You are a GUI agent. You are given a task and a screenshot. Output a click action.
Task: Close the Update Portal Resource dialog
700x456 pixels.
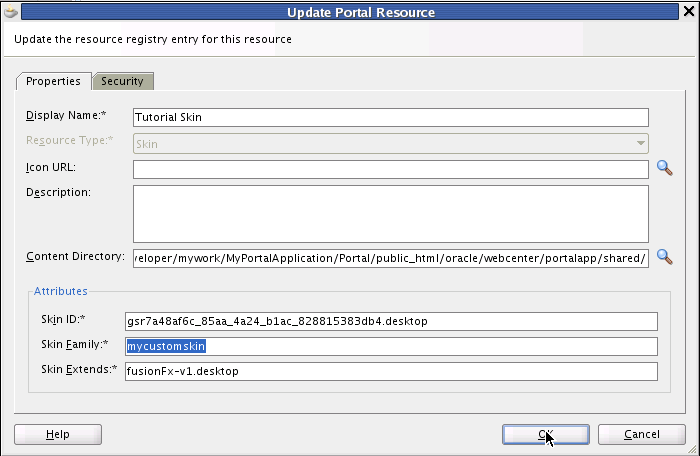click(689, 11)
